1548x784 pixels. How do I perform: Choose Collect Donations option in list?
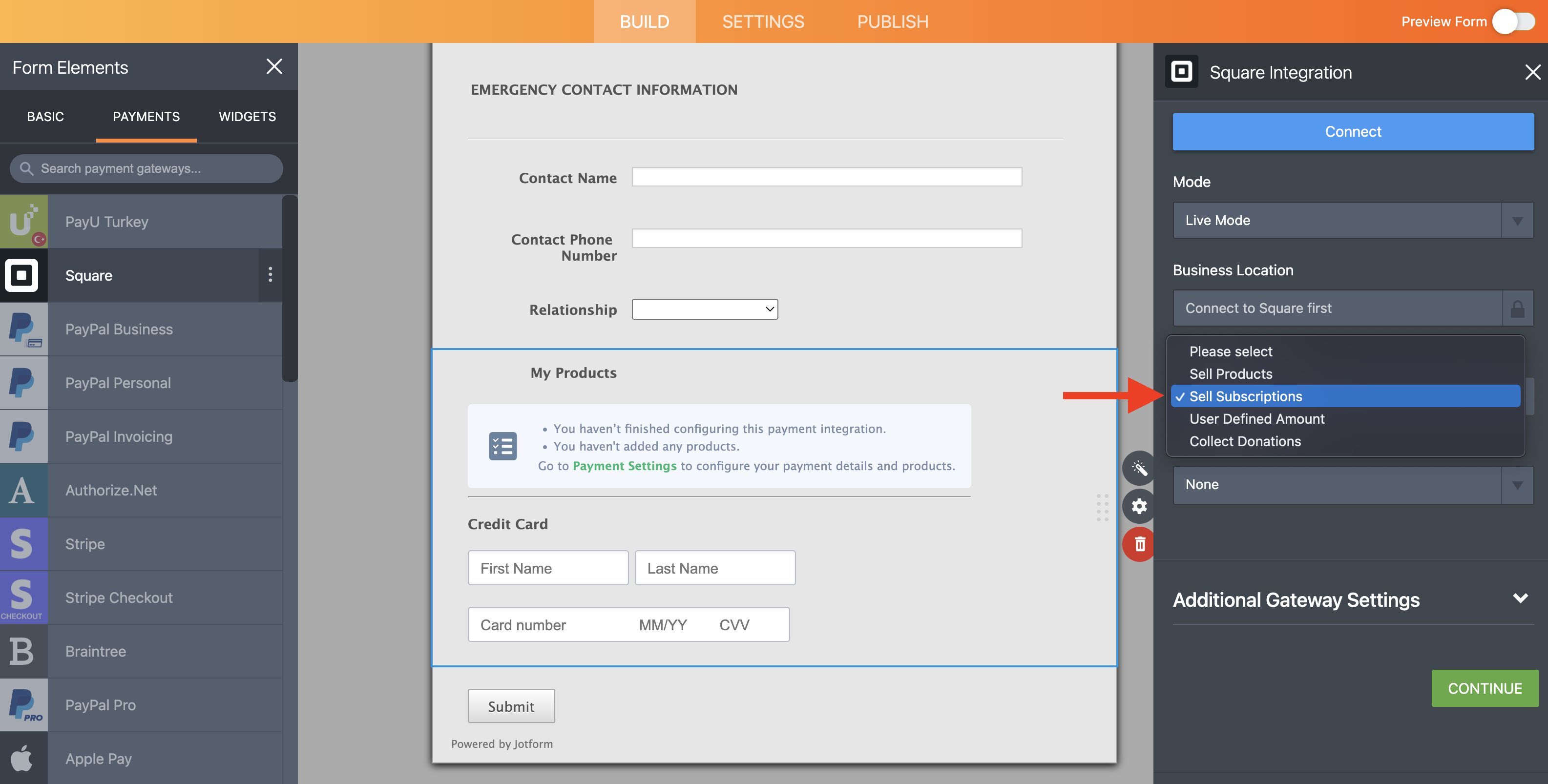(x=1245, y=441)
